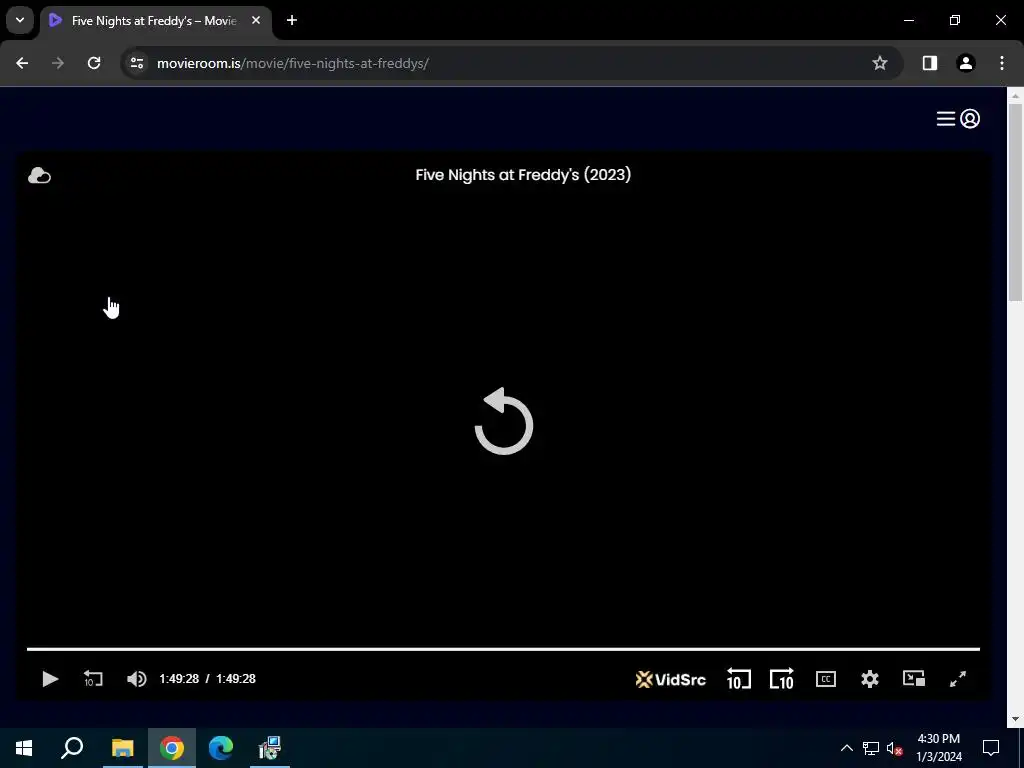The width and height of the screenshot is (1024, 768).
Task: Show hidden system tray icons
Action: click(846, 748)
